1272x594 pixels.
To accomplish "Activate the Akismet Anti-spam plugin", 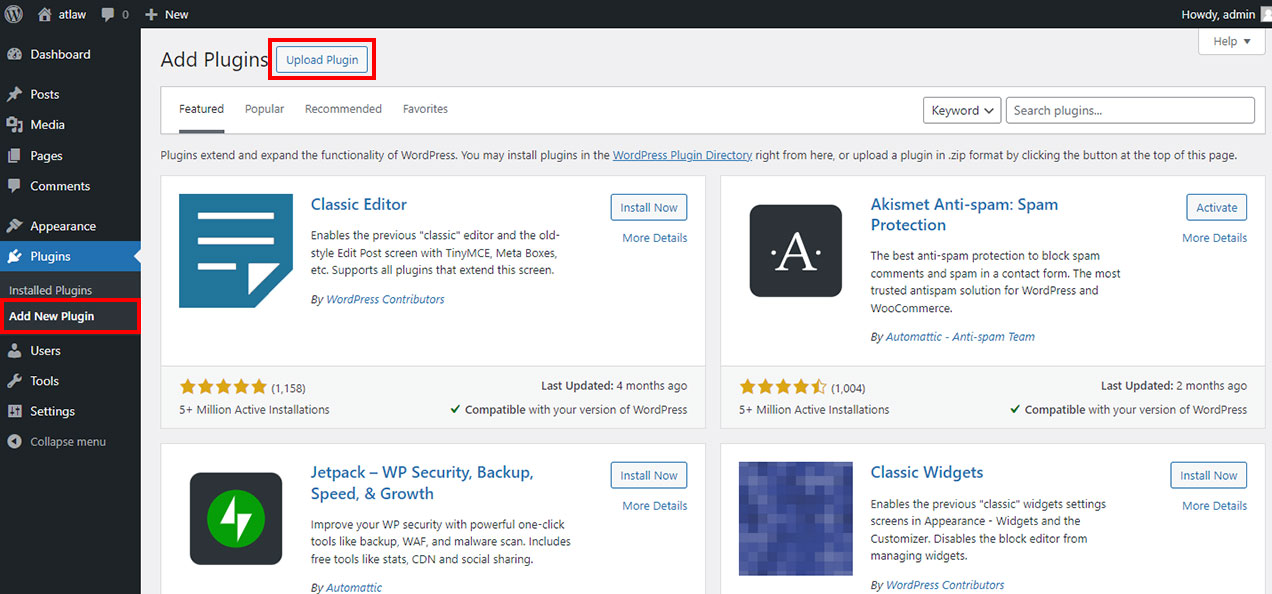I will point(1216,208).
